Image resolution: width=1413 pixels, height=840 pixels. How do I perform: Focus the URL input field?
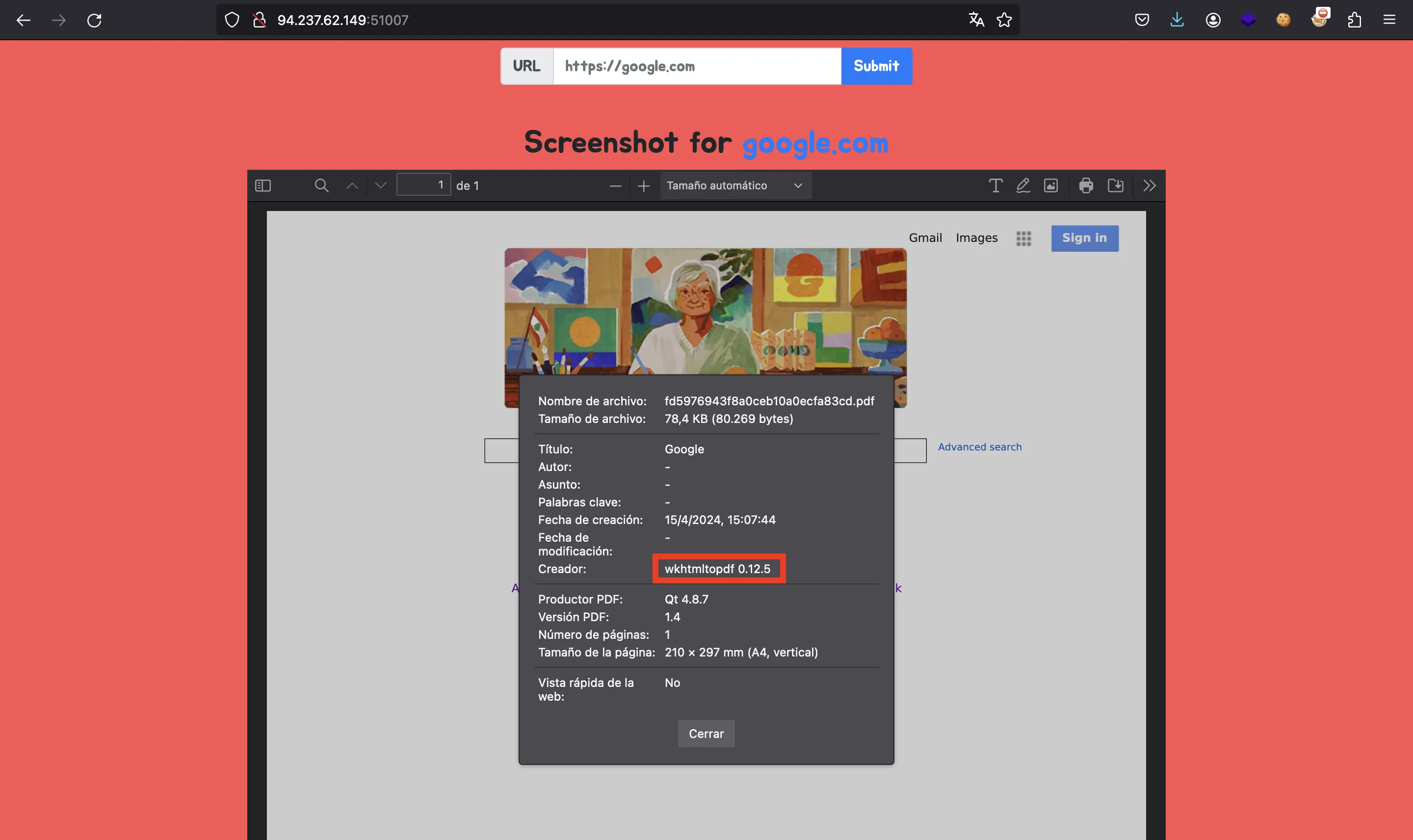pos(697,66)
